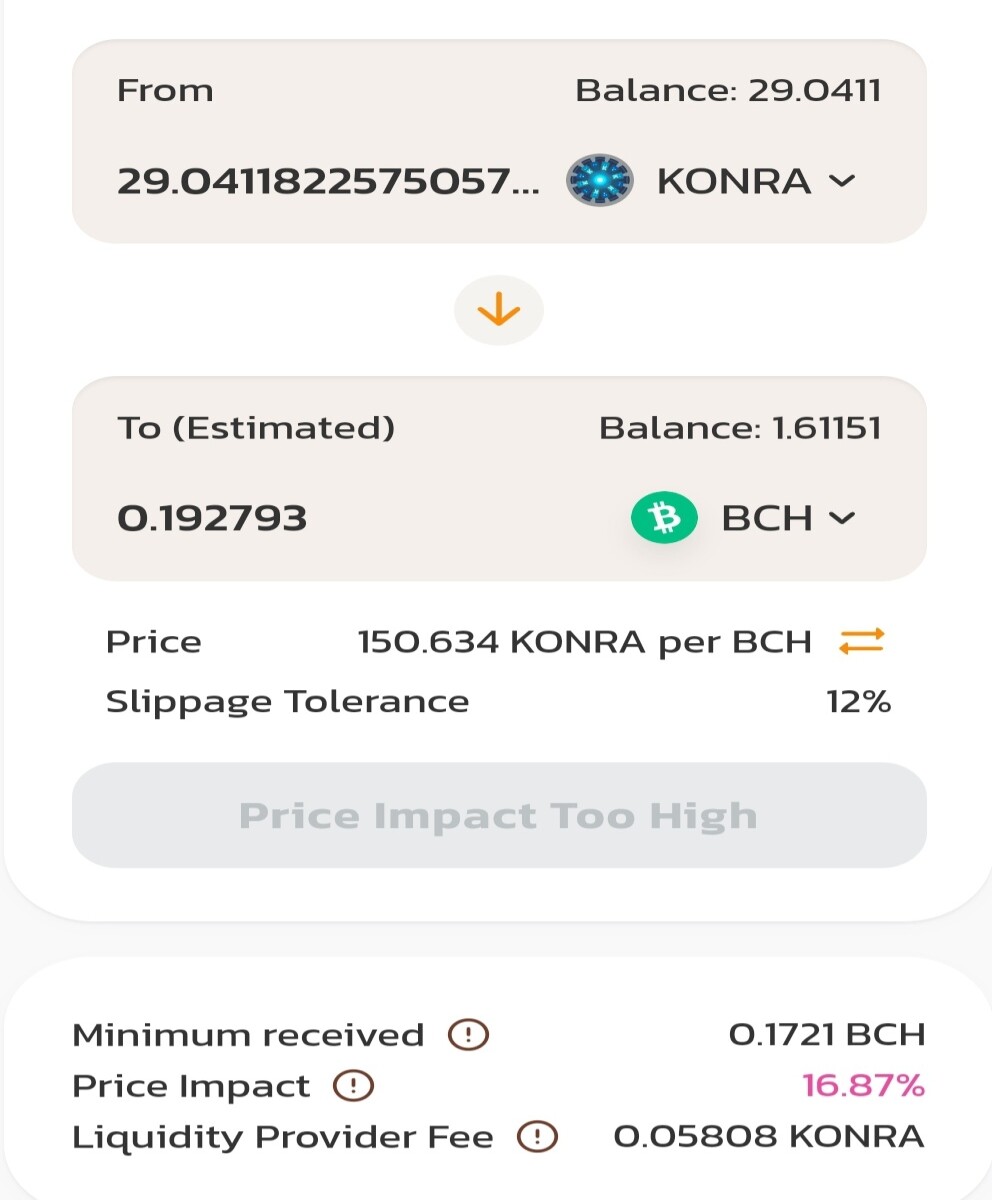Open the KONRA token selector dropdown
The width and height of the screenshot is (992, 1200).
point(712,181)
